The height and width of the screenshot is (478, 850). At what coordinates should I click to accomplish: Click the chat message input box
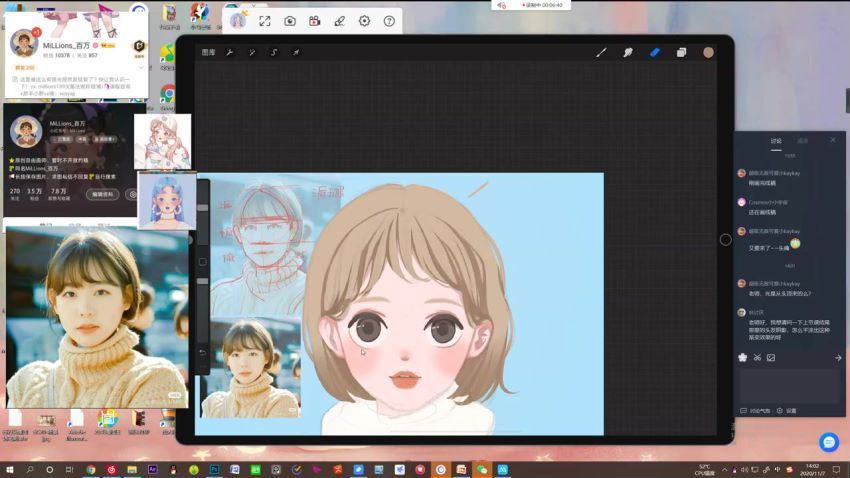(789, 383)
